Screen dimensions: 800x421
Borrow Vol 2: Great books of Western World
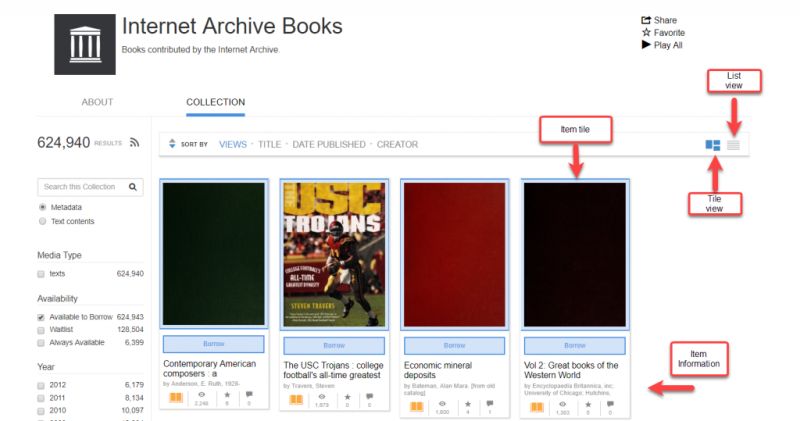[574, 345]
